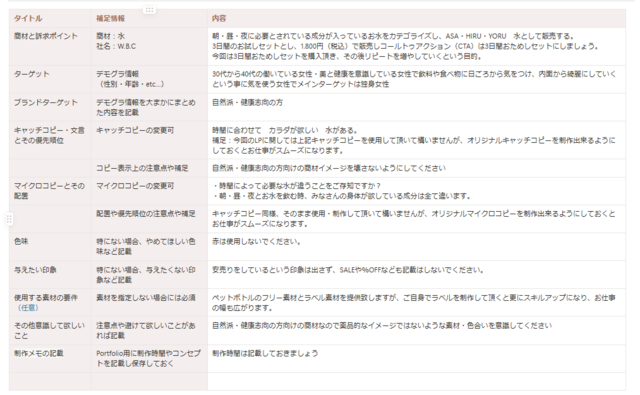Screen dimensions: 640x395
Task: Click the 特にない場合、与えたくない印象など記載 cell
Action: 149,275
